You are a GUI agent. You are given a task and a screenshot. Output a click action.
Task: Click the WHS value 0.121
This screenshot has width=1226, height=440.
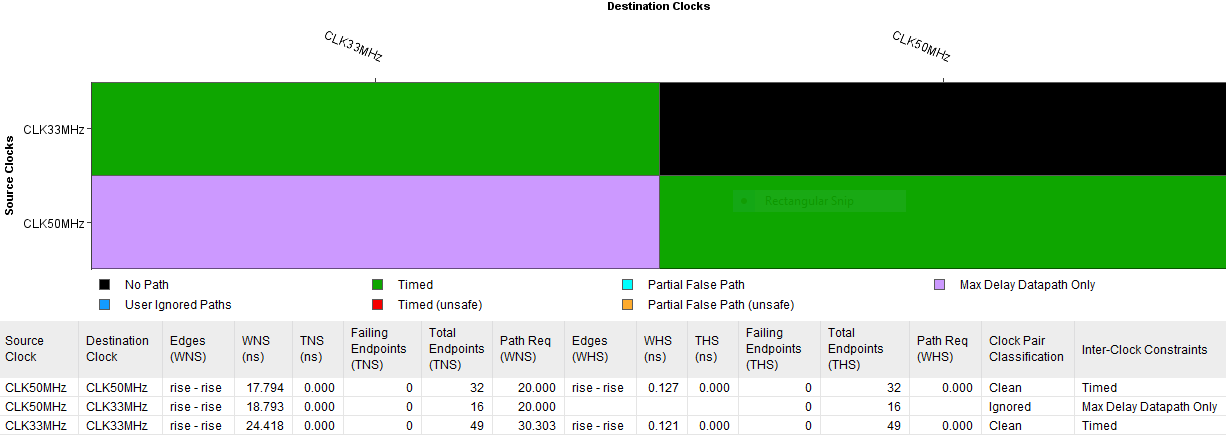pos(662,426)
